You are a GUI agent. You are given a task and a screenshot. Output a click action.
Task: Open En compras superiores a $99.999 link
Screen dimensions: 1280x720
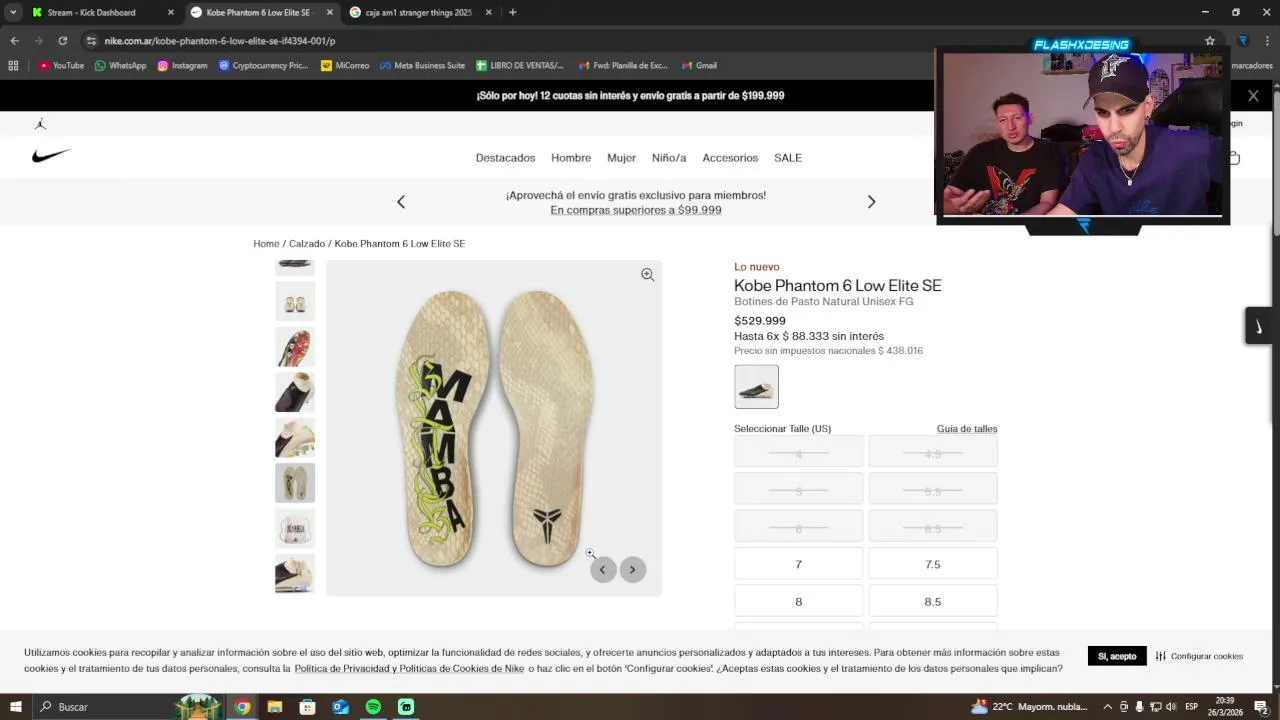[636, 210]
